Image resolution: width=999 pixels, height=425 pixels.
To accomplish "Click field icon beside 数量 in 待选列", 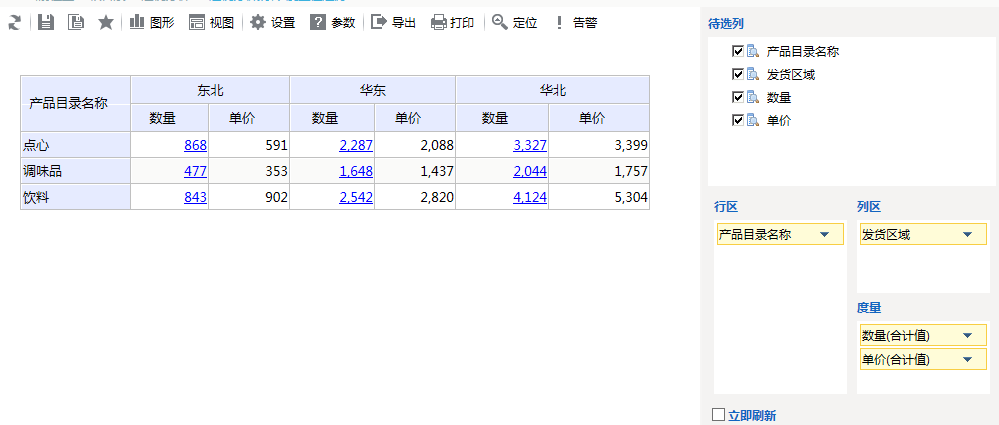I will click(753, 97).
